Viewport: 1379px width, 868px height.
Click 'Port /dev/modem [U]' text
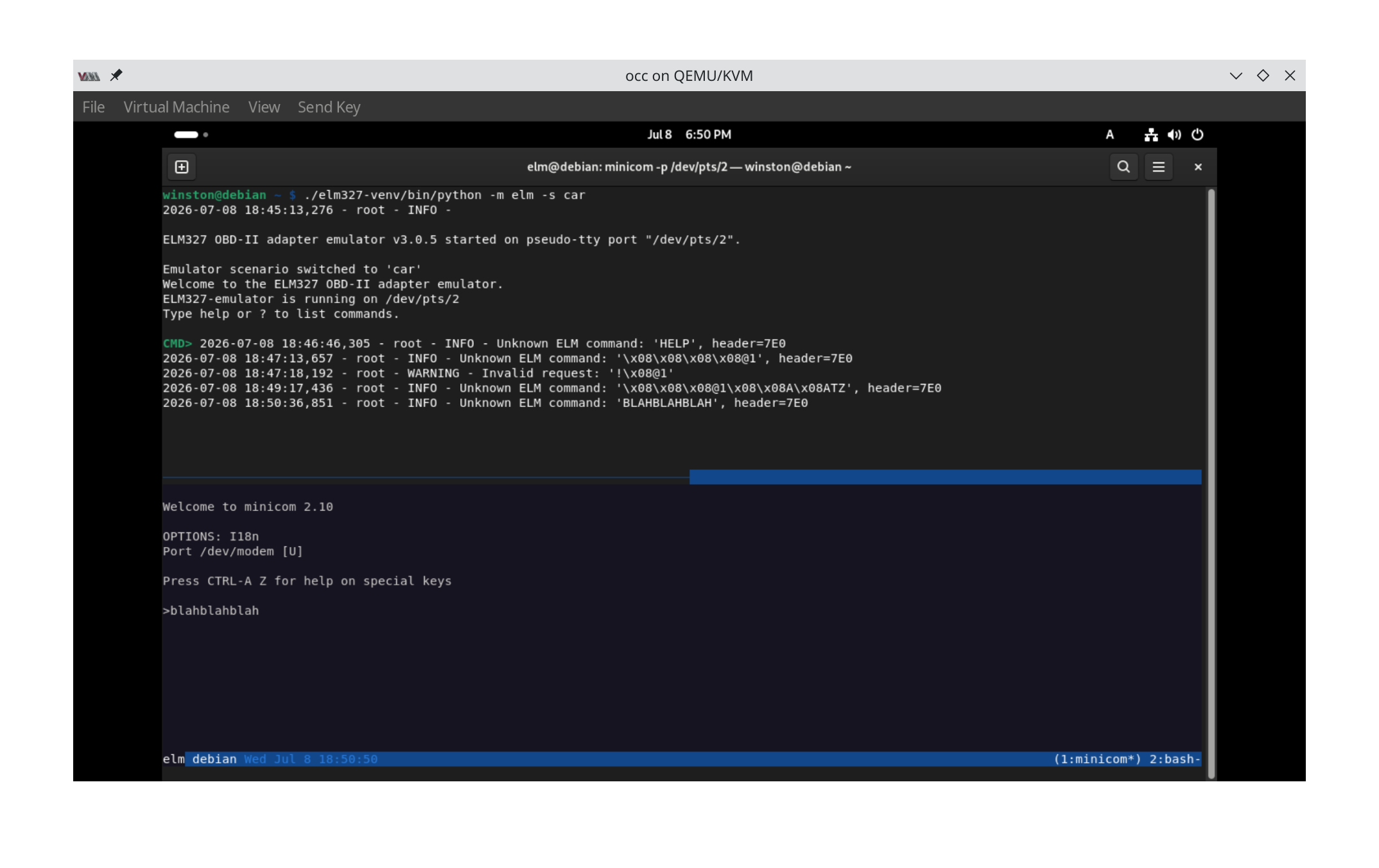click(232, 551)
